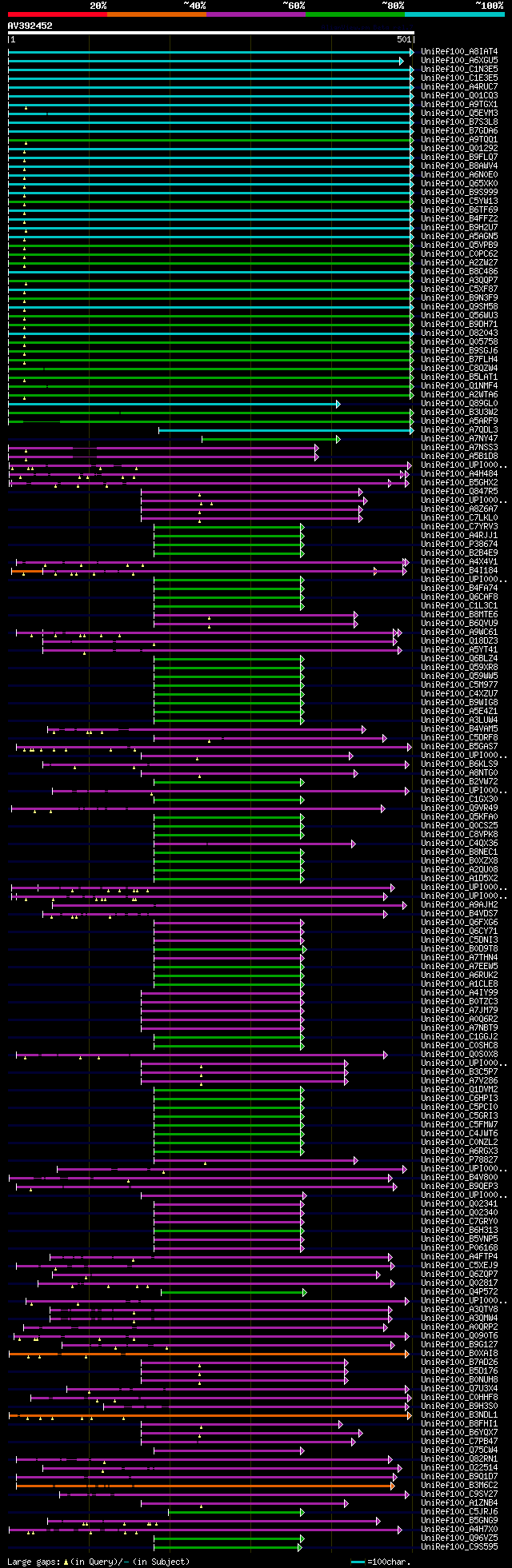Image resolution: width=512 pixels, height=1568 pixels.
Task: Select UniRef100_Q65XK0 entry
Action: 459,184
